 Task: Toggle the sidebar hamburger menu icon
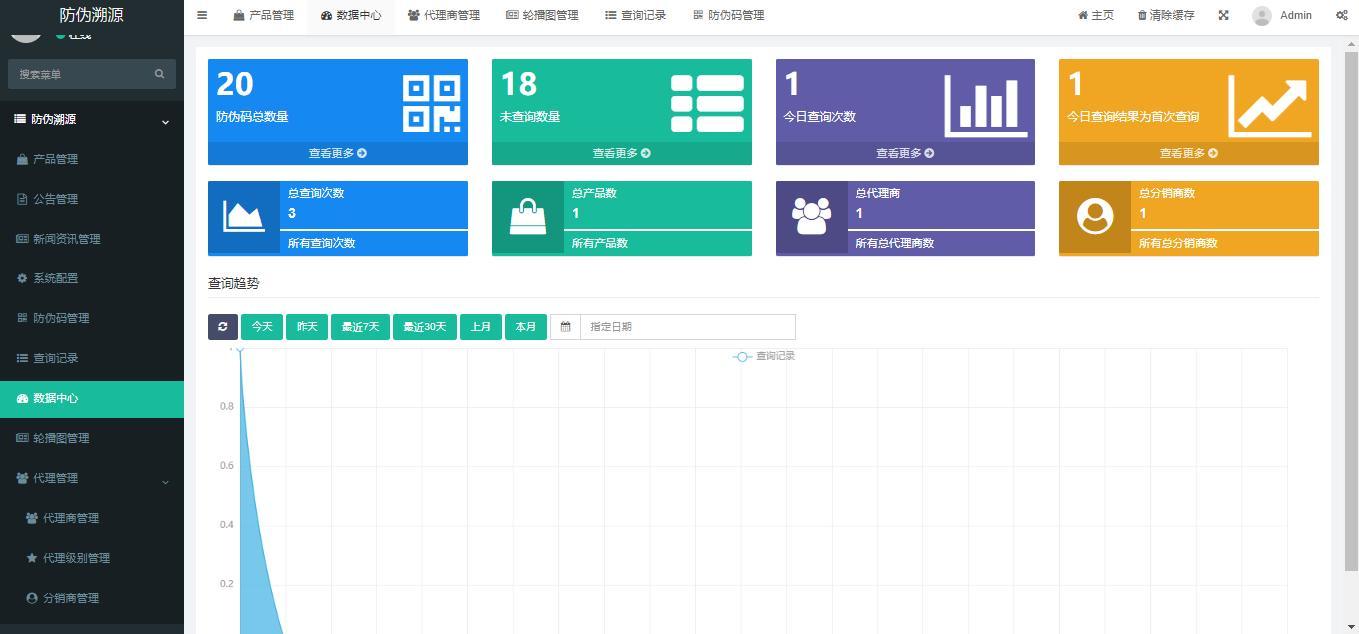pyautogui.click(x=202, y=15)
